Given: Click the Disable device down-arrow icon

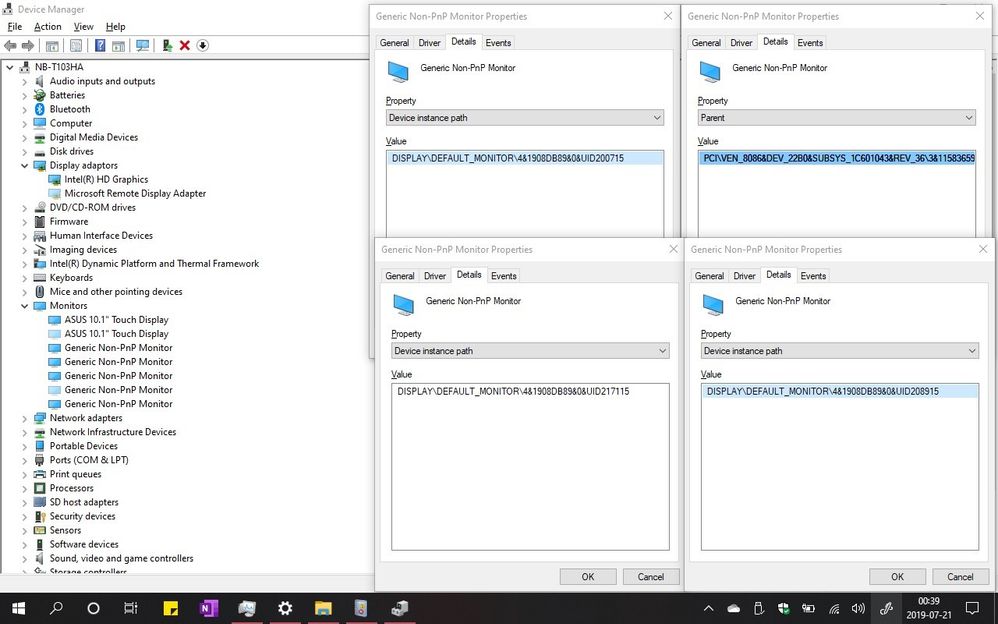Looking at the screenshot, I should point(202,45).
